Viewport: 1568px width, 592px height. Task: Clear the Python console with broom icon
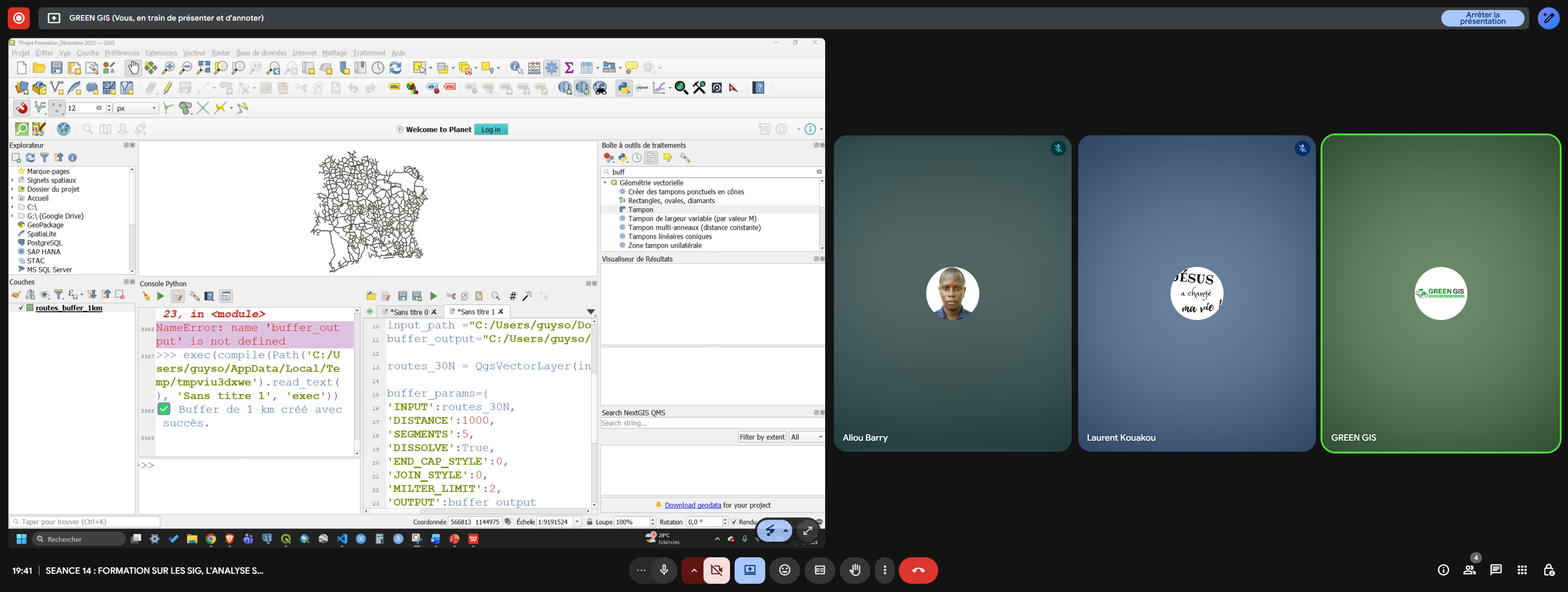146,296
